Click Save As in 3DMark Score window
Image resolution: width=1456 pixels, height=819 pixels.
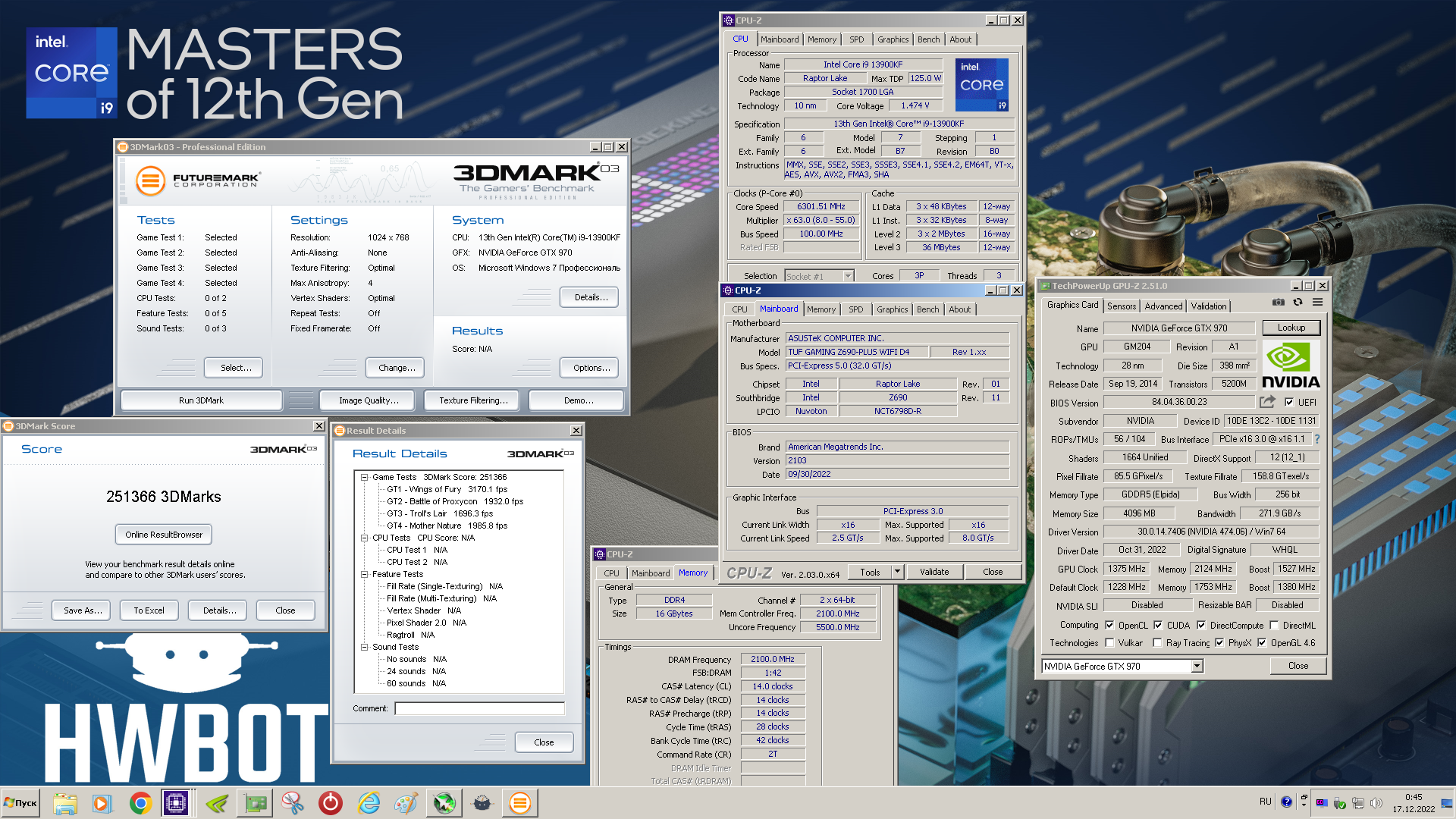pos(82,610)
